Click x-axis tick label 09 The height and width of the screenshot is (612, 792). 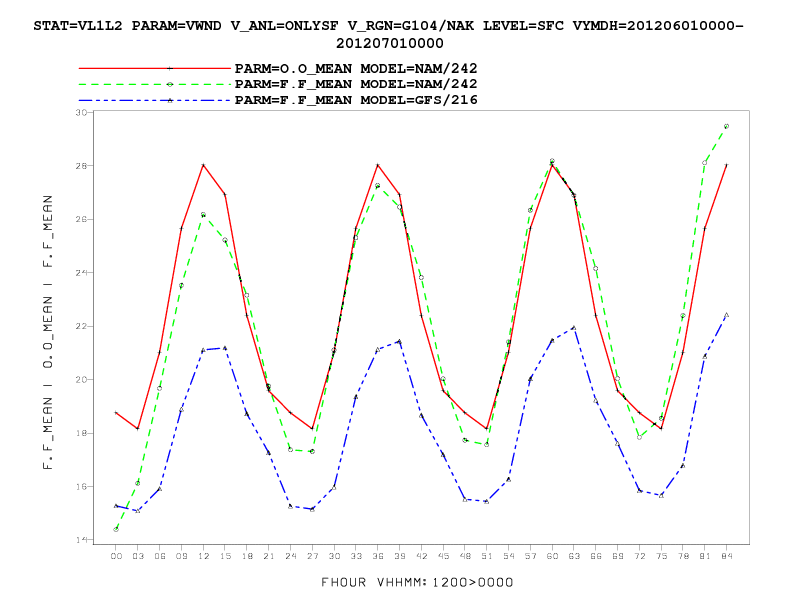[181, 556]
